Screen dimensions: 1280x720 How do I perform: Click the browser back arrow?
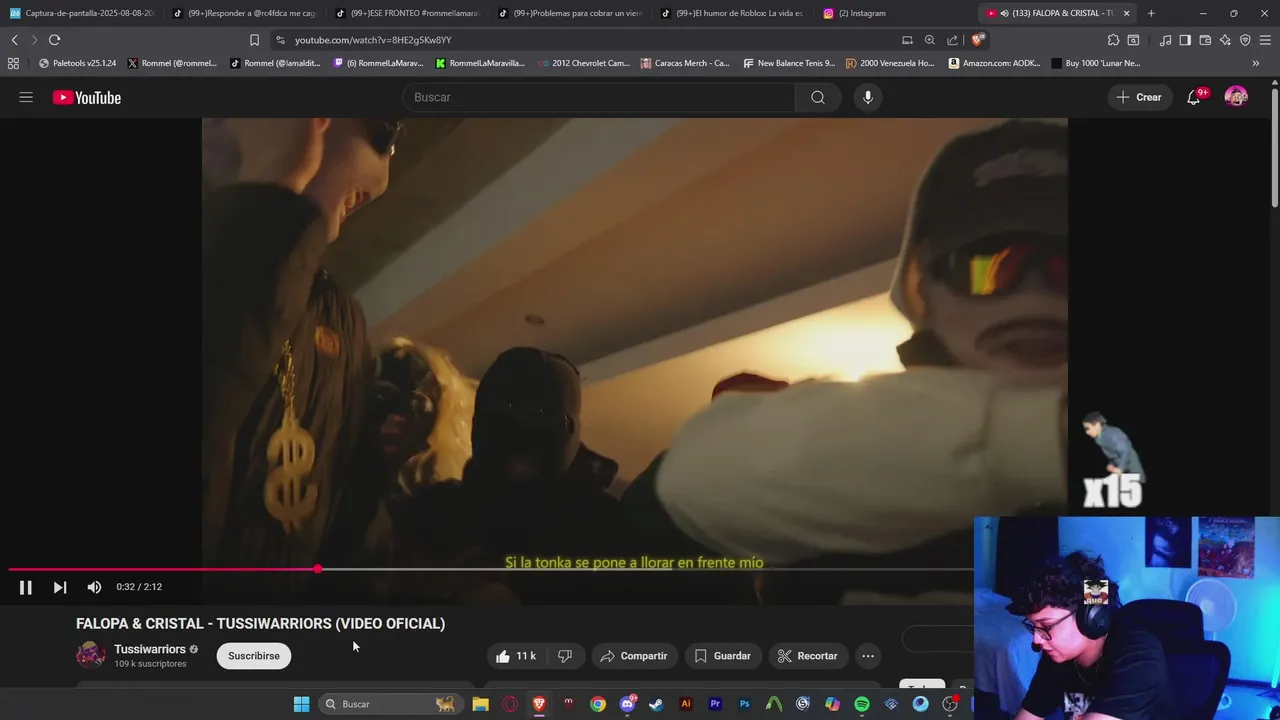[x=14, y=40]
